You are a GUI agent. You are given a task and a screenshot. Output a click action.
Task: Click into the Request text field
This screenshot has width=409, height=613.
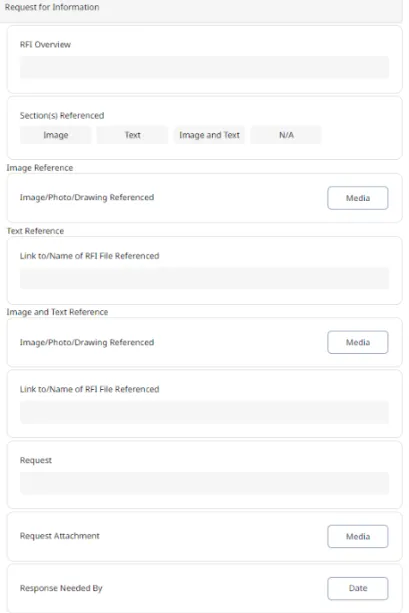(x=204, y=483)
